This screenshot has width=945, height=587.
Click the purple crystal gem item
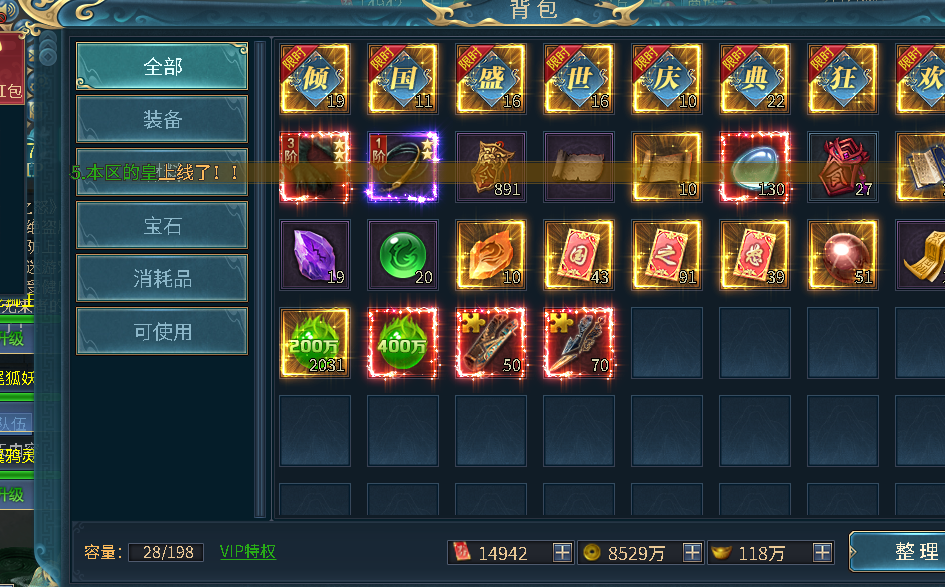point(315,254)
